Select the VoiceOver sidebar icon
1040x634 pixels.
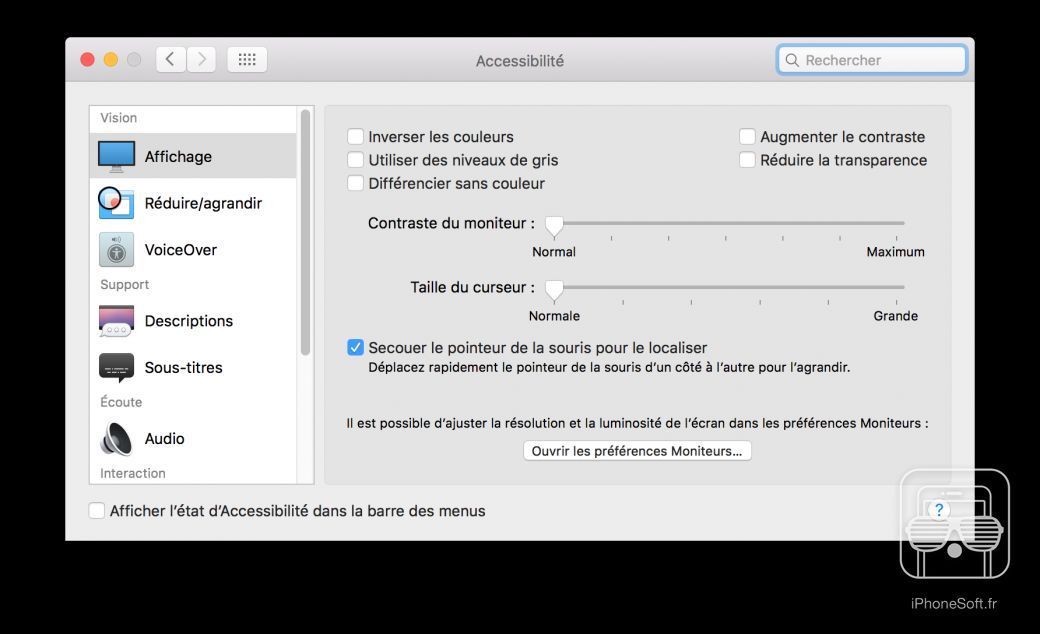[116, 249]
